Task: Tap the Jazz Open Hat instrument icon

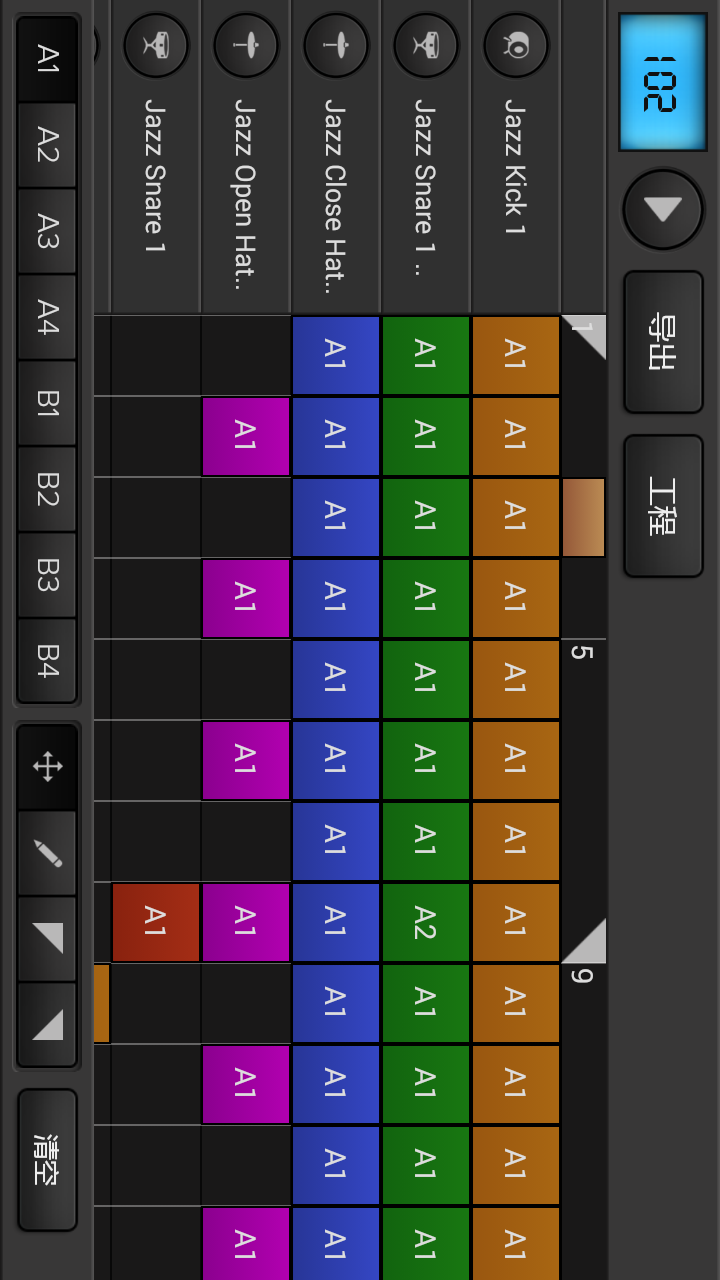Action: [246, 45]
